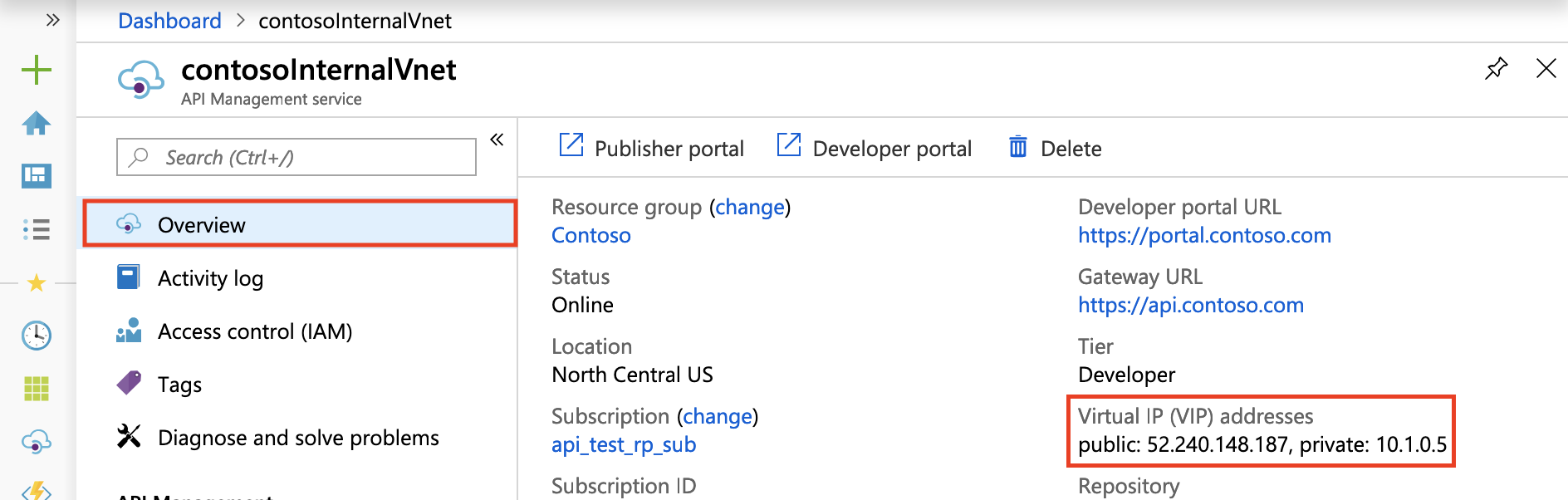1568x500 pixels.
Task: Click change next to Resource group
Action: (x=750, y=207)
